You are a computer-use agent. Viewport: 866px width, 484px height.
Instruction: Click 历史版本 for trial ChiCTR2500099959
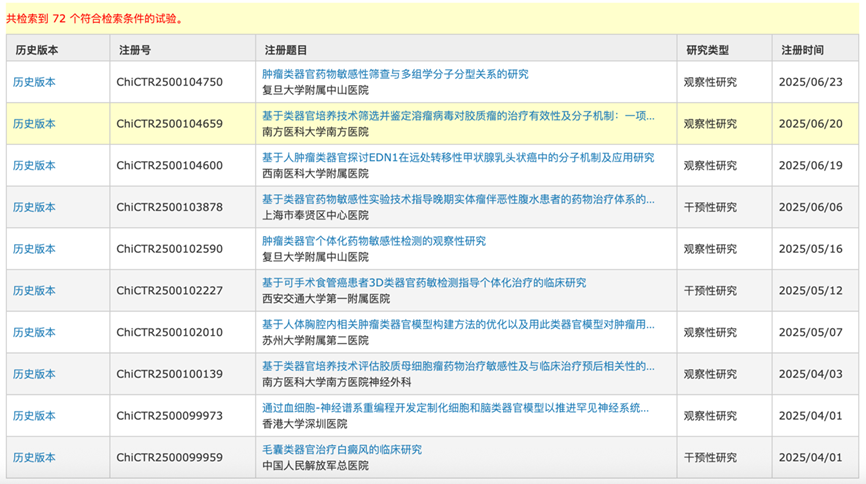tap(34, 457)
